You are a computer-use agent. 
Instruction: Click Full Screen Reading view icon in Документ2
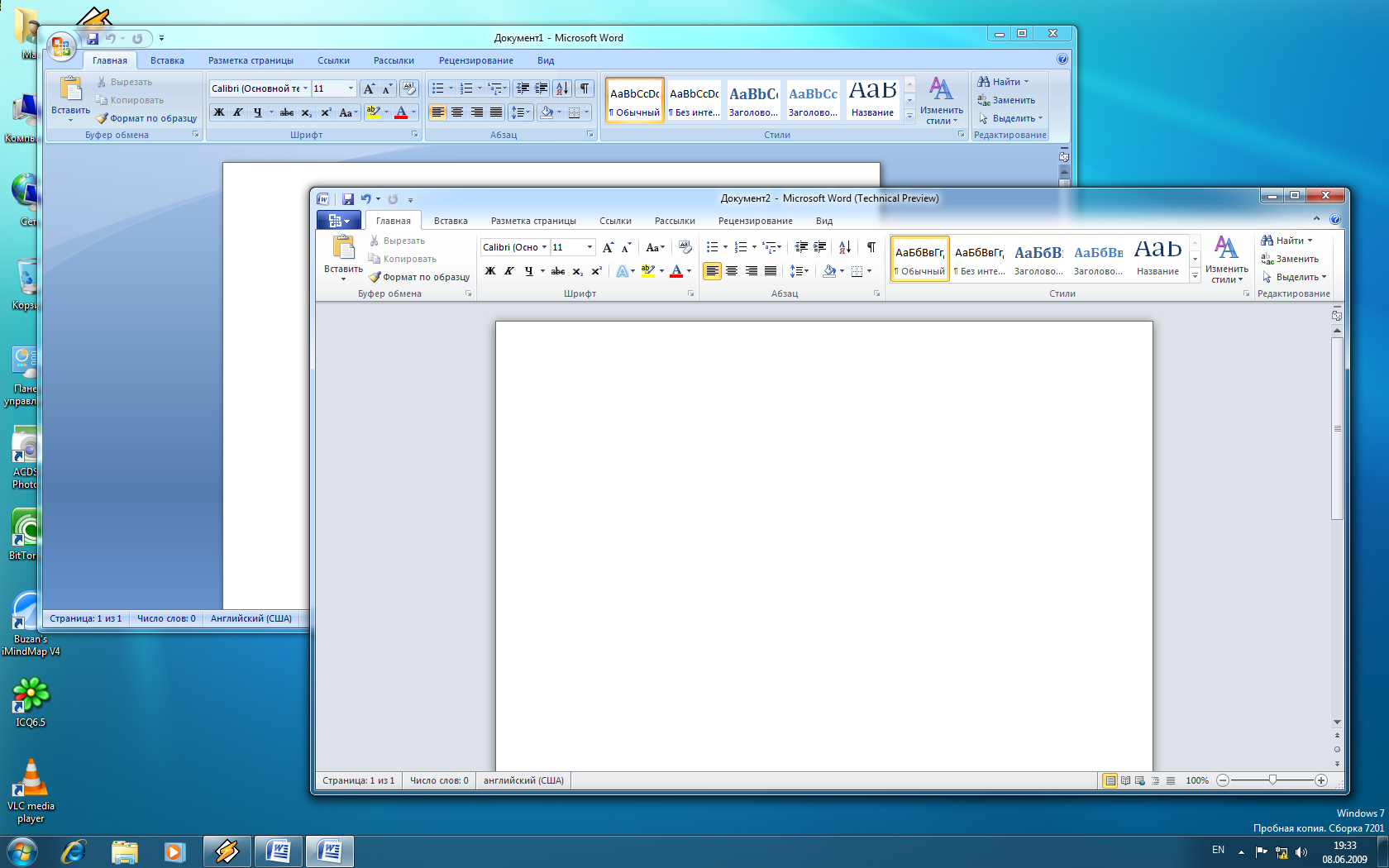click(x=1125, y=780)
